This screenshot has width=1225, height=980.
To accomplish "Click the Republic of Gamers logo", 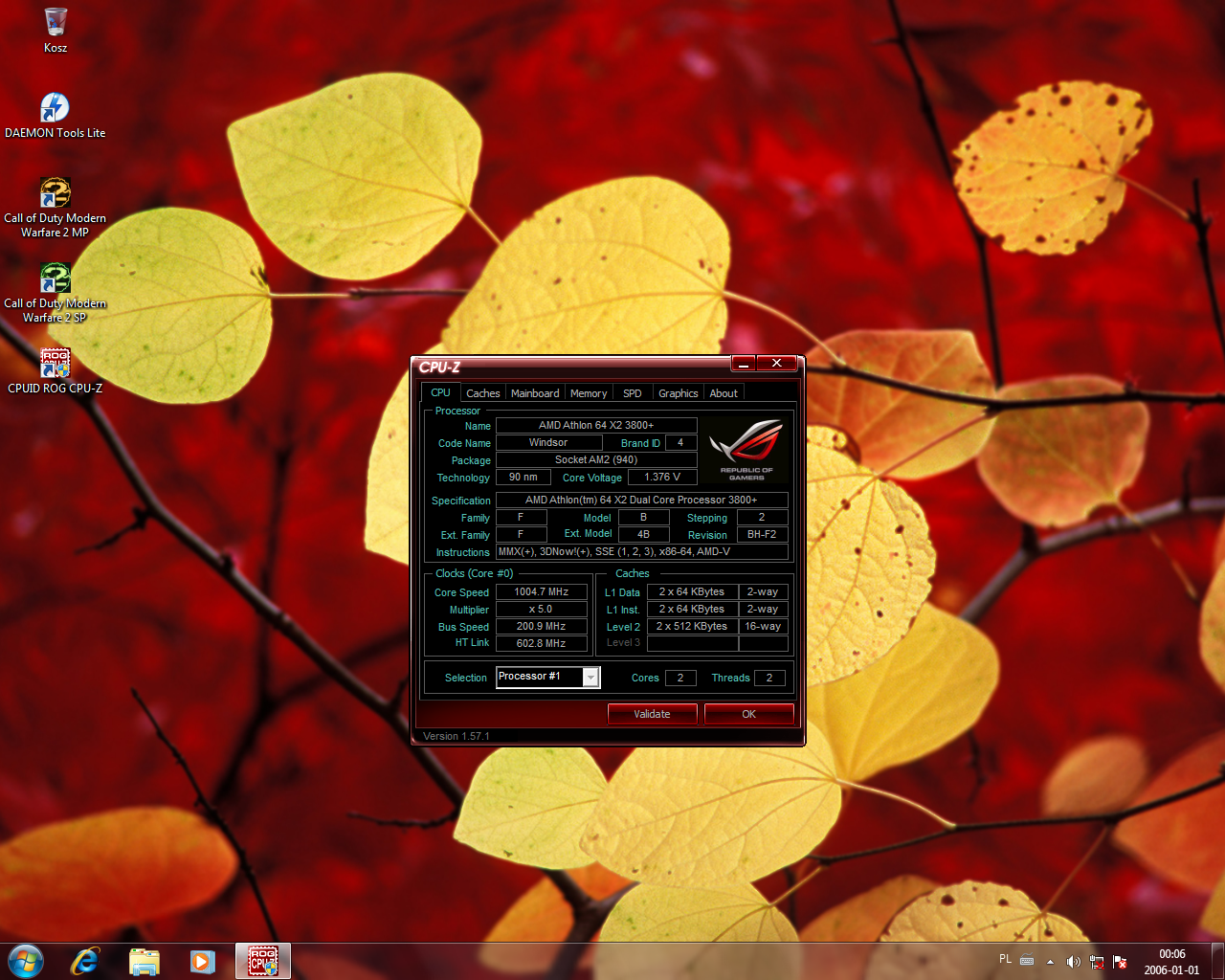I will click(746, 448).
